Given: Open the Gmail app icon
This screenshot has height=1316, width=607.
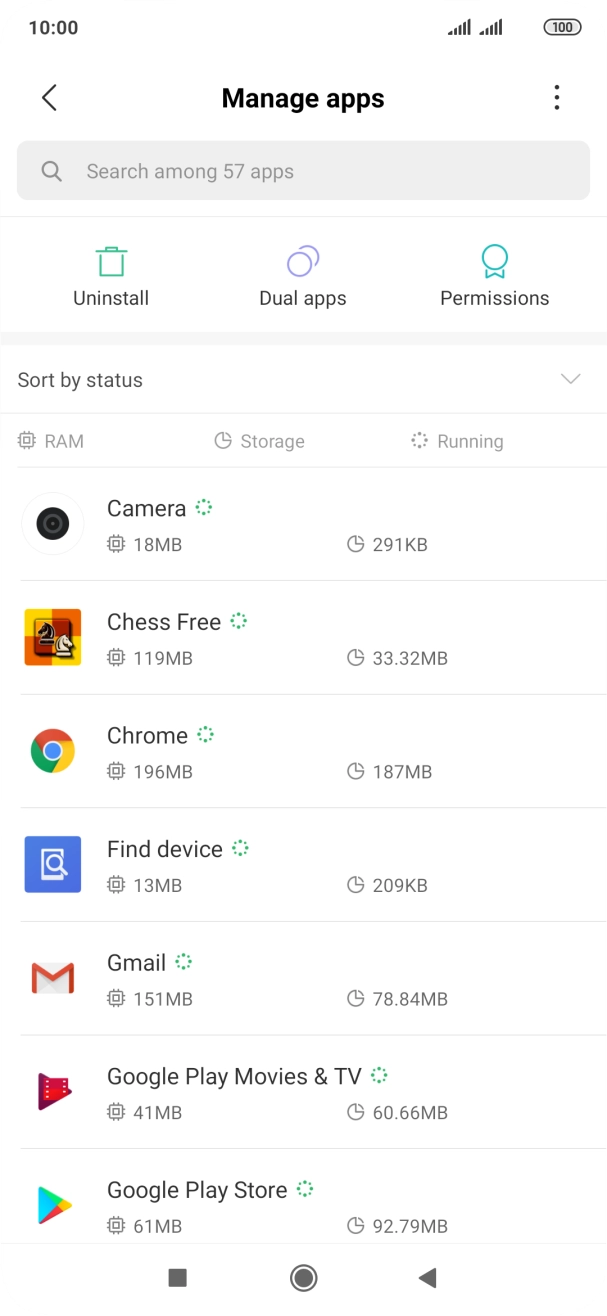Looking at the screenshot, I should tap(52, 977).
